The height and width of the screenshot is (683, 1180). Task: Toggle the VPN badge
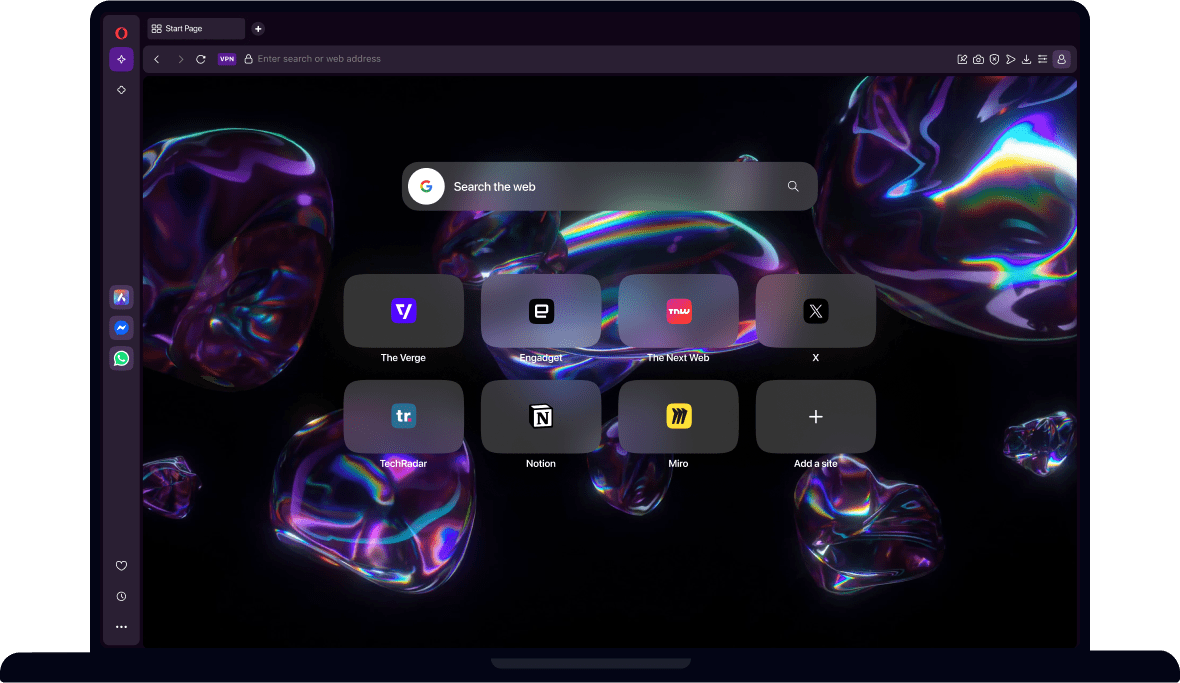(x=227, y=59)
